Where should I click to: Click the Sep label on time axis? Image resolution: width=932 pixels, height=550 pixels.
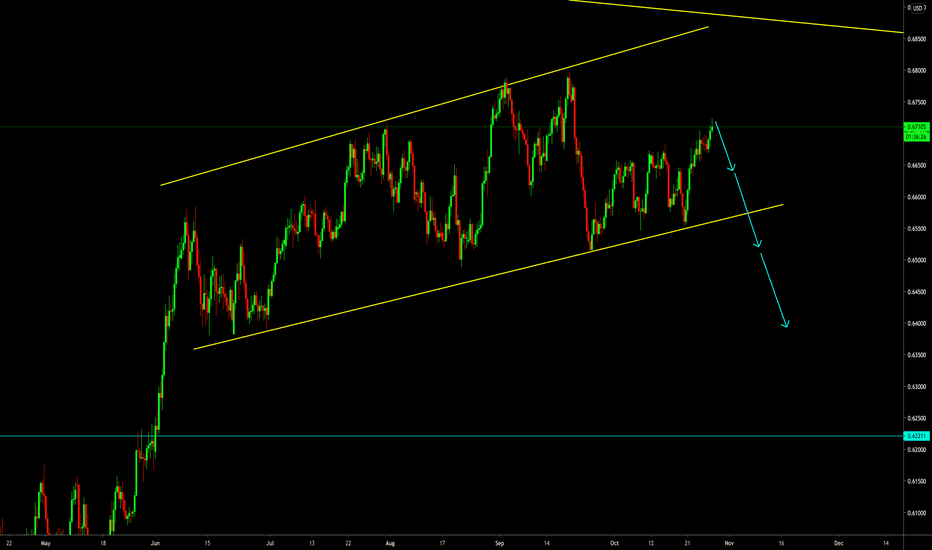pyautogui.click(x=499, y=543)
